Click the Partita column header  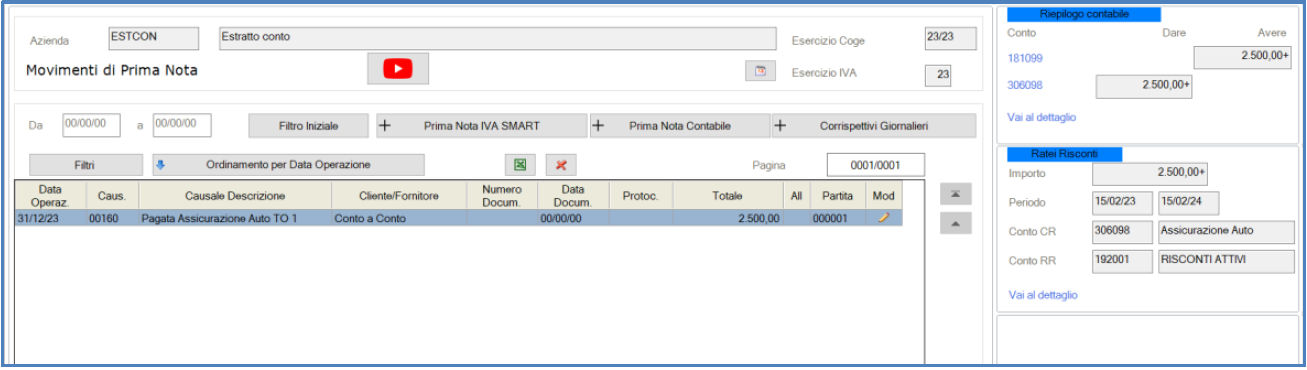click(838, 195)
